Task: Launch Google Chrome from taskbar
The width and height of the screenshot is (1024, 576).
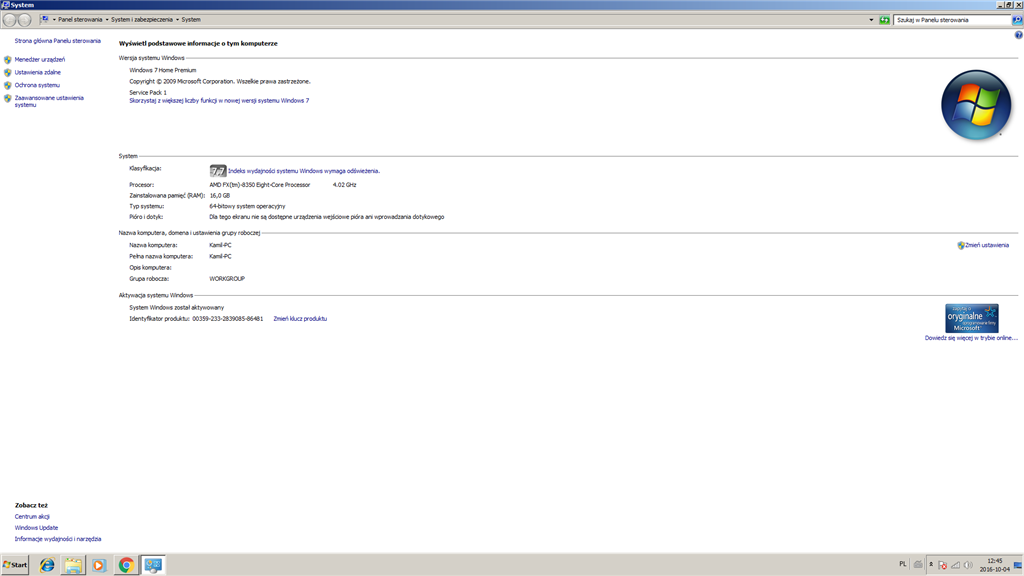Action: point(126,565)
